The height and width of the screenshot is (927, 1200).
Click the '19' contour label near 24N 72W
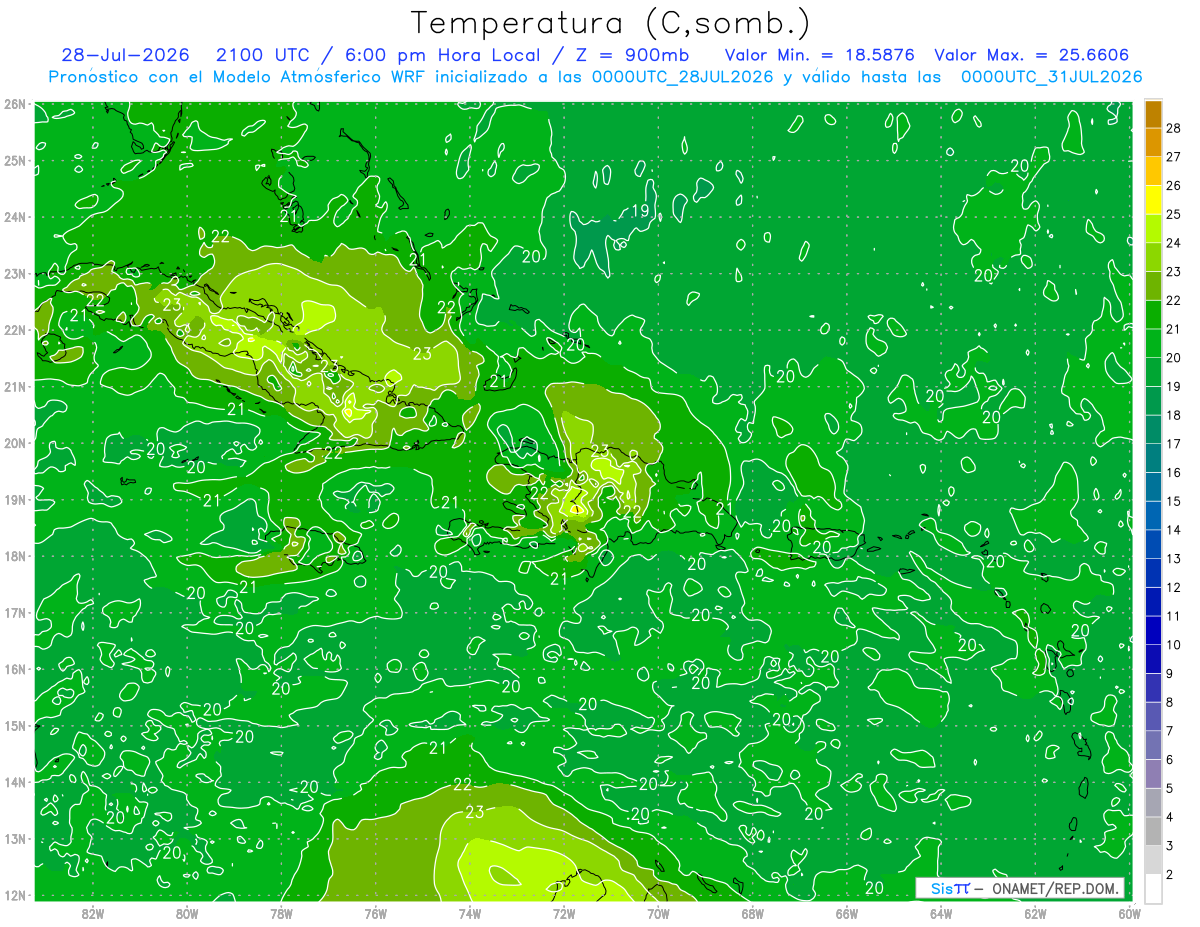click(x=642, y=210)
